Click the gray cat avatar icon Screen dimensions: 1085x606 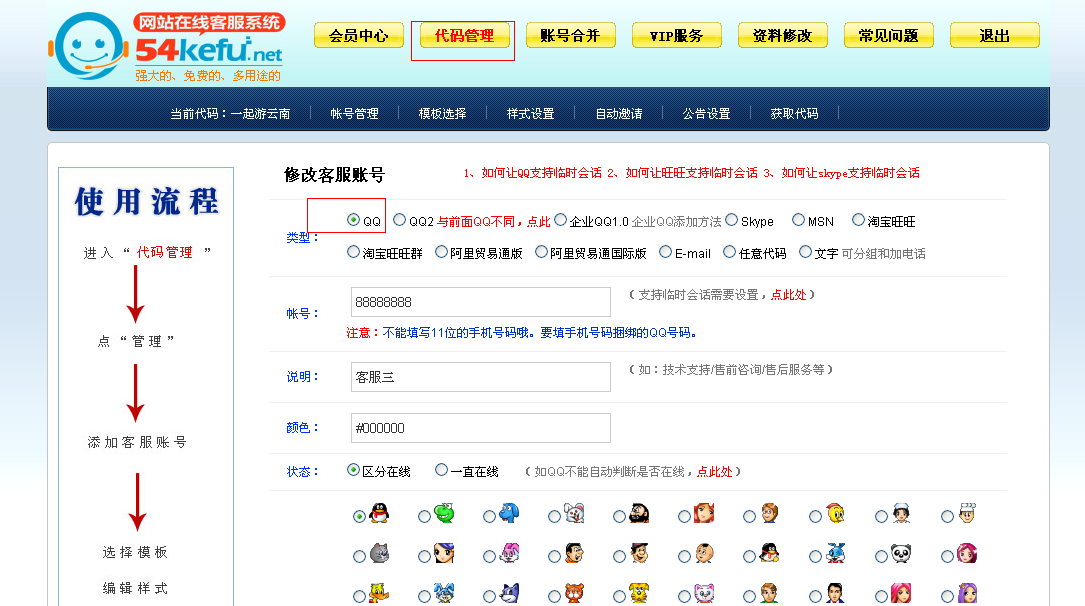coord(379,553)
